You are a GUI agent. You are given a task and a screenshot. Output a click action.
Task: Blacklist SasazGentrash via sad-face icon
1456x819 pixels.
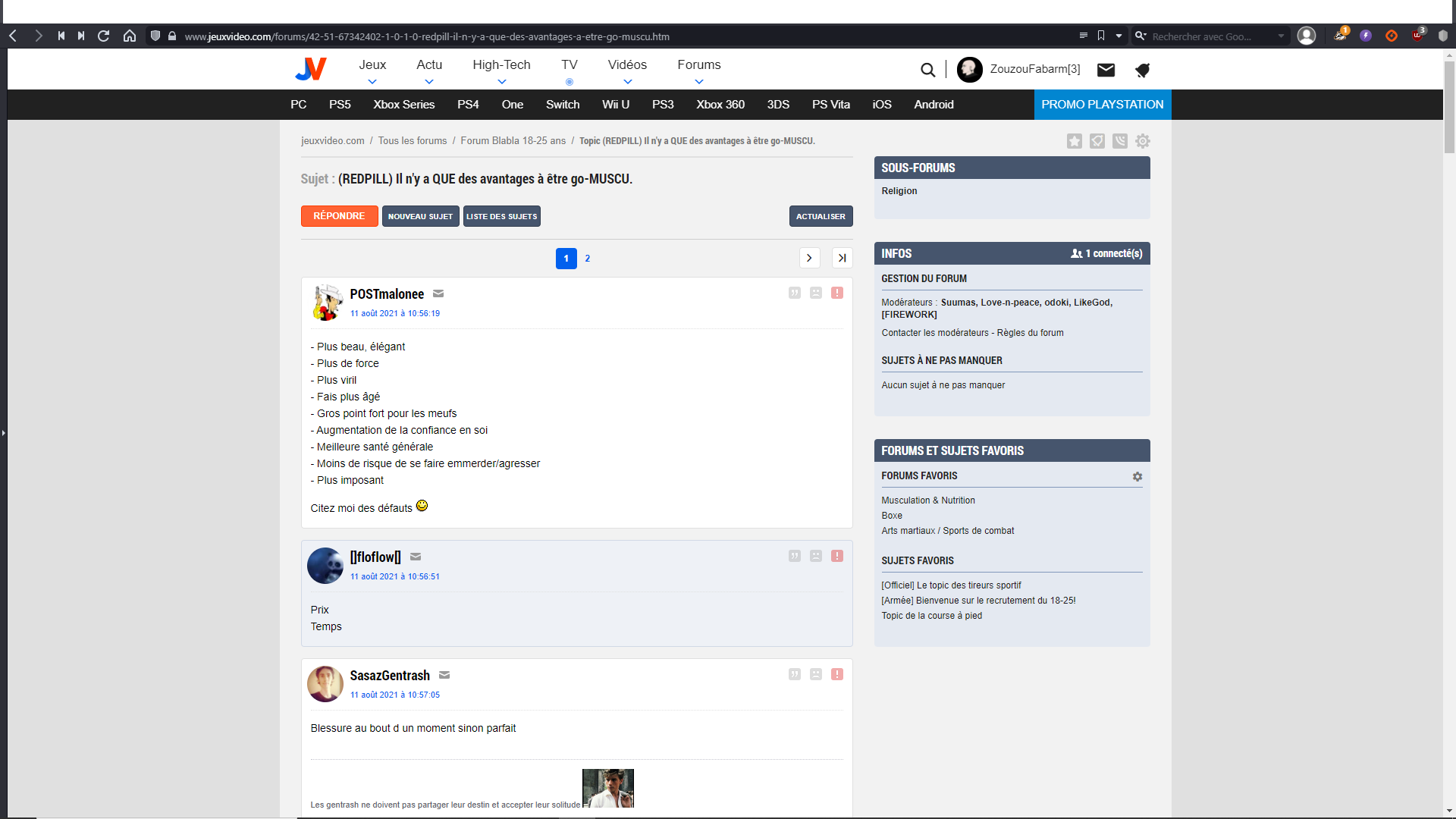pyautogui.click(x=815, y=674)
